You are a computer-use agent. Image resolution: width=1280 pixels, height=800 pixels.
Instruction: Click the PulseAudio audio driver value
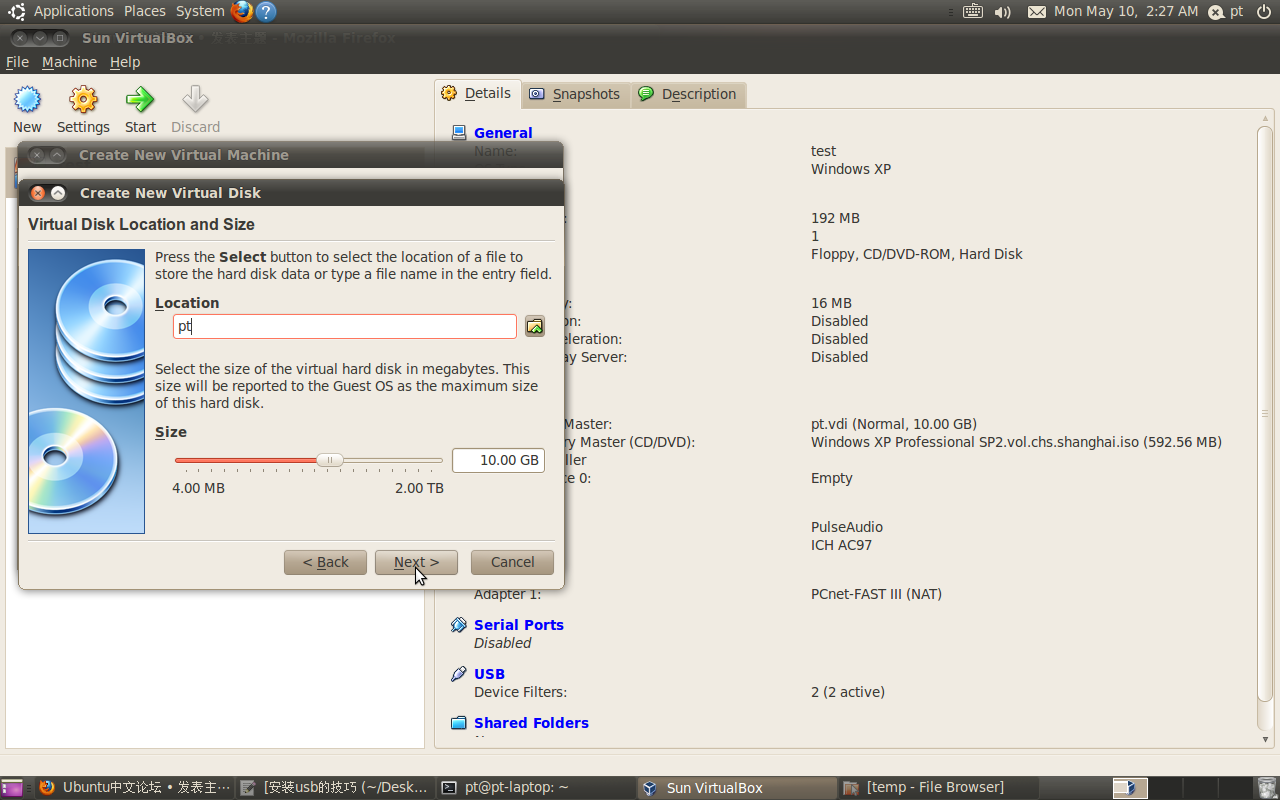(847, 527)
